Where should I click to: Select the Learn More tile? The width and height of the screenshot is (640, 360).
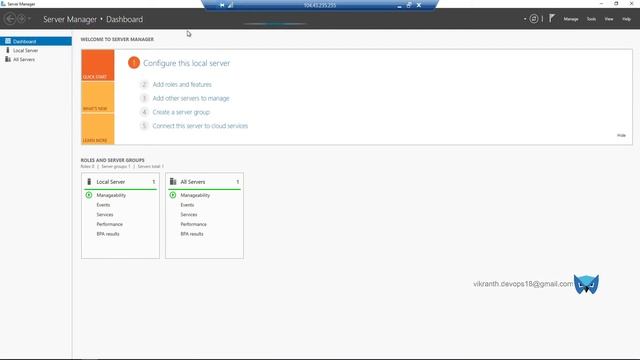pos(98,129)
